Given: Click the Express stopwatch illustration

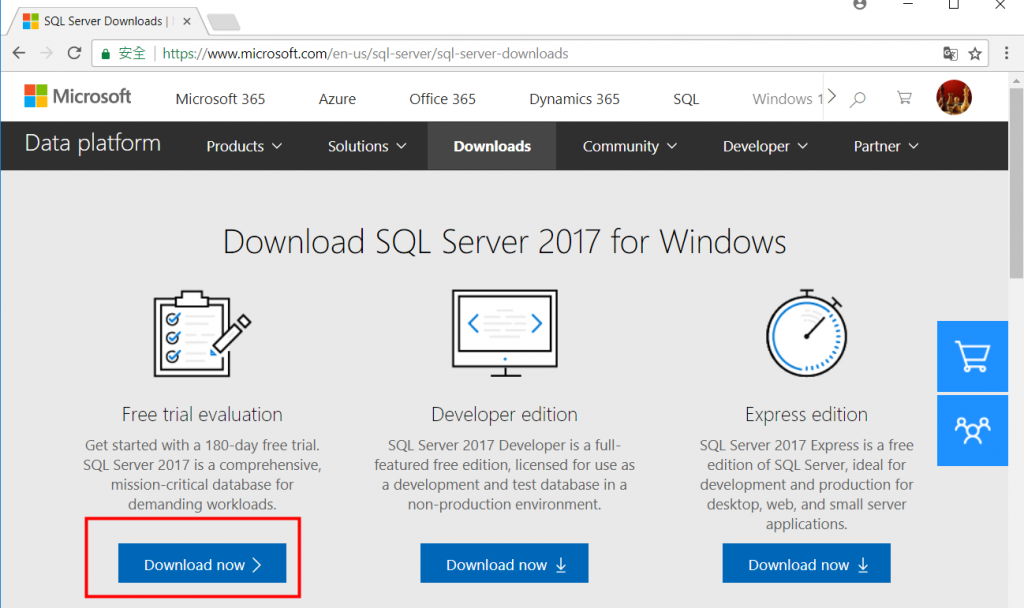Looking at the screenshot, I should tap(807, 333).
